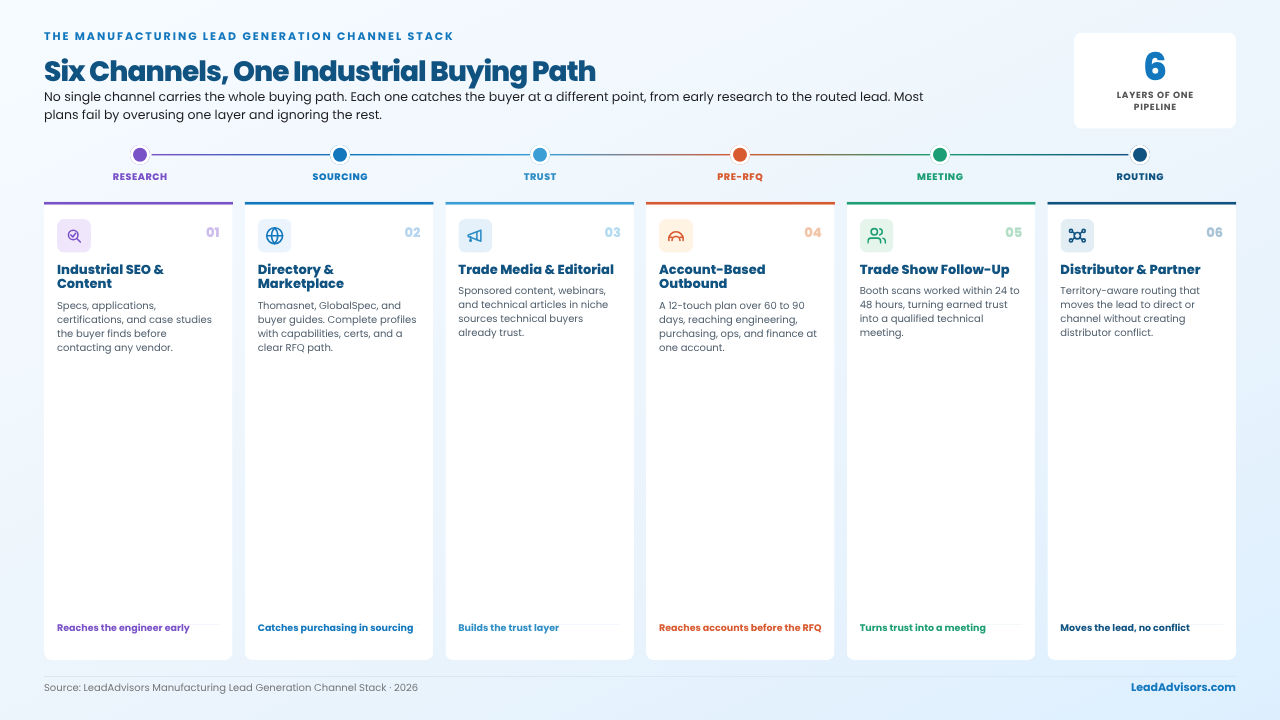This screenshot has height=720, width=1280.
Task: Click the 'Thomasnet, GlobalSpec' description
Action: pos(337,326)
